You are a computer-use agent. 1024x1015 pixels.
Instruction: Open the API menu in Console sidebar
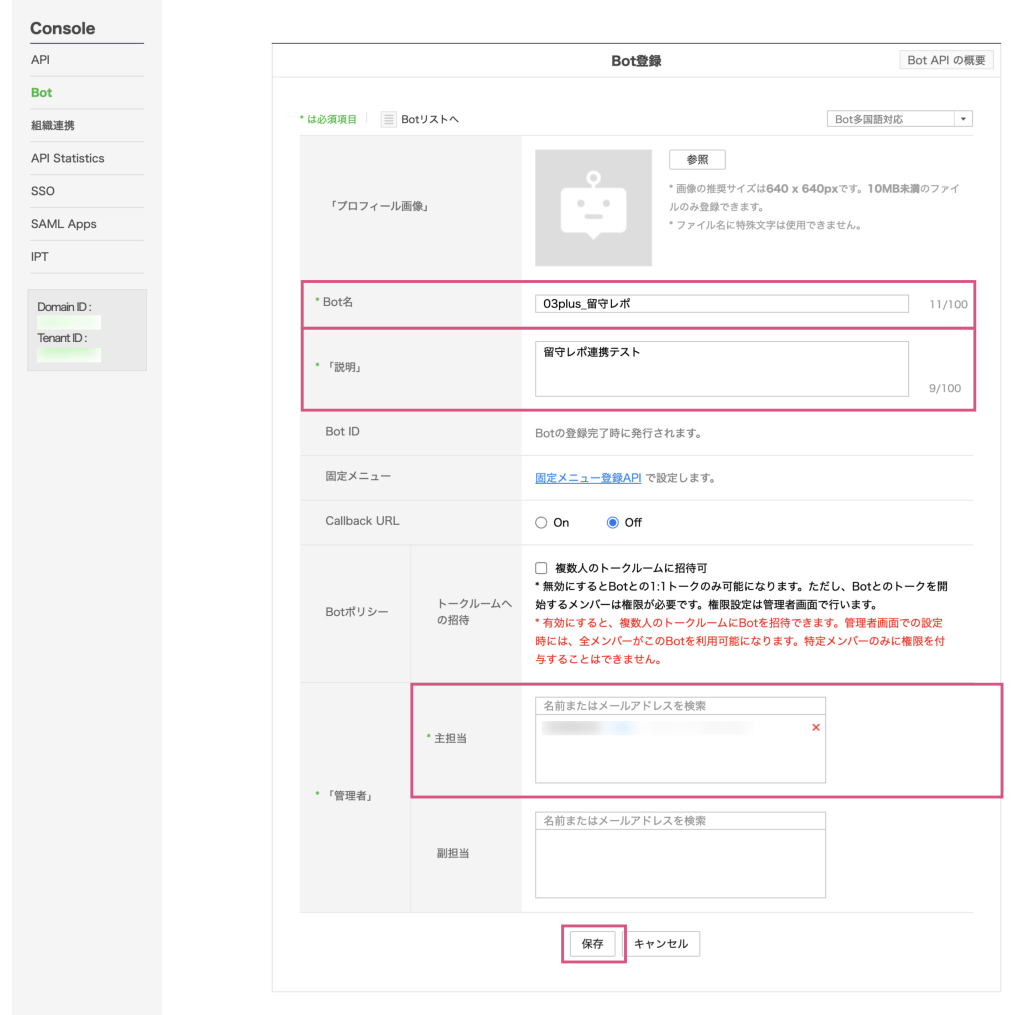point(40,60)
